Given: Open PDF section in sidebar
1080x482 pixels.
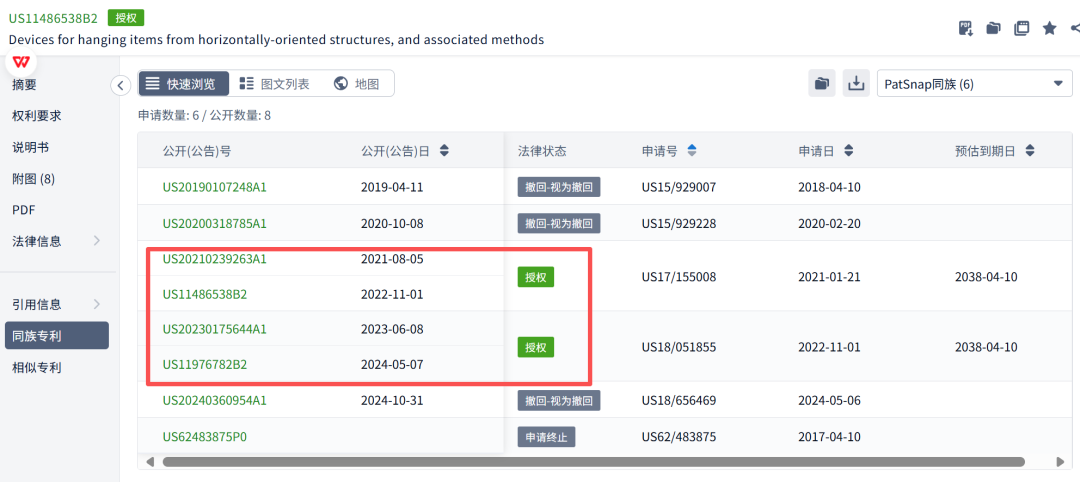Looking at the screenshot, I should pos(23,210).
